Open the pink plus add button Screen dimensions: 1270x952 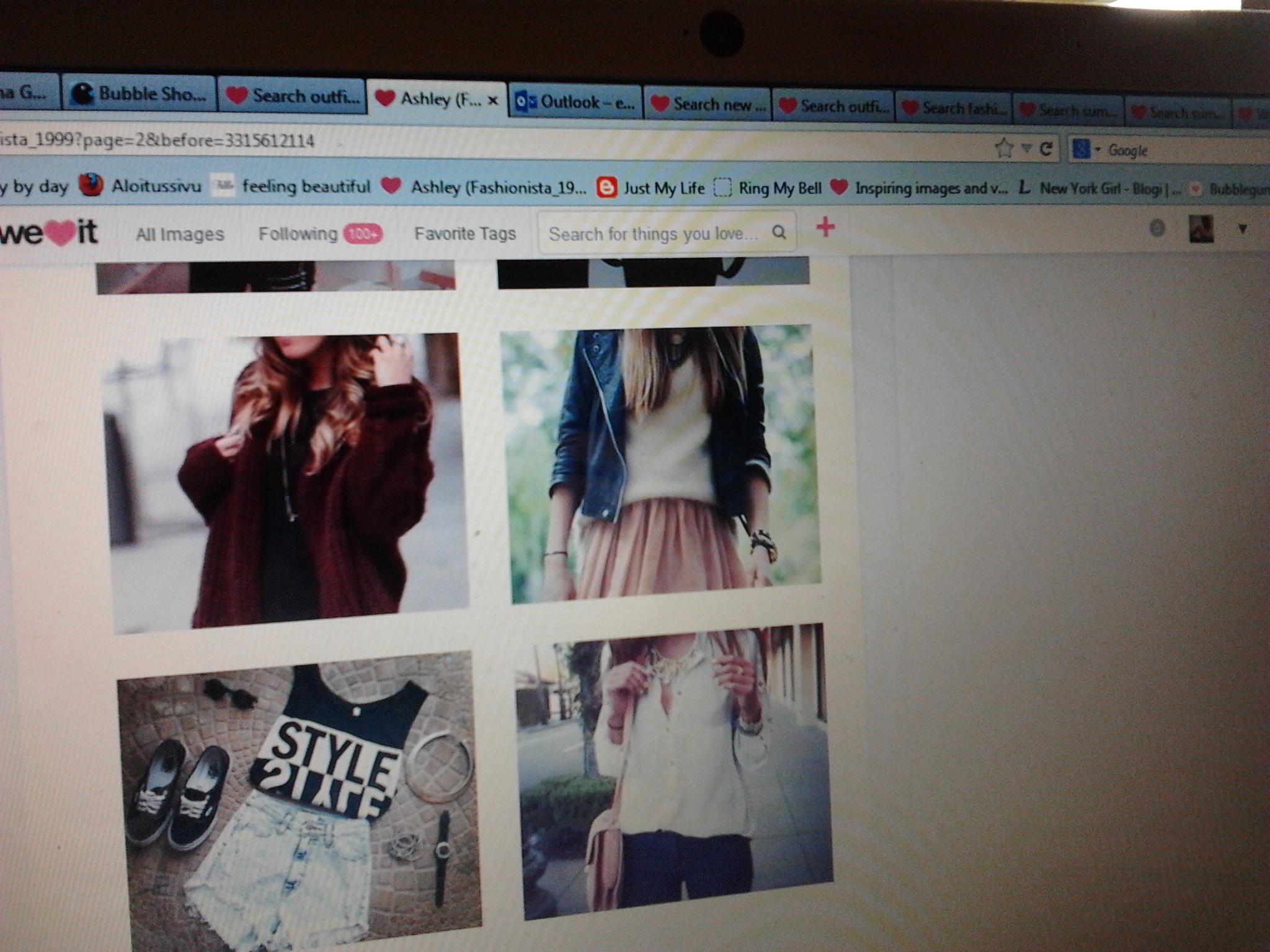tap(825, 227)
